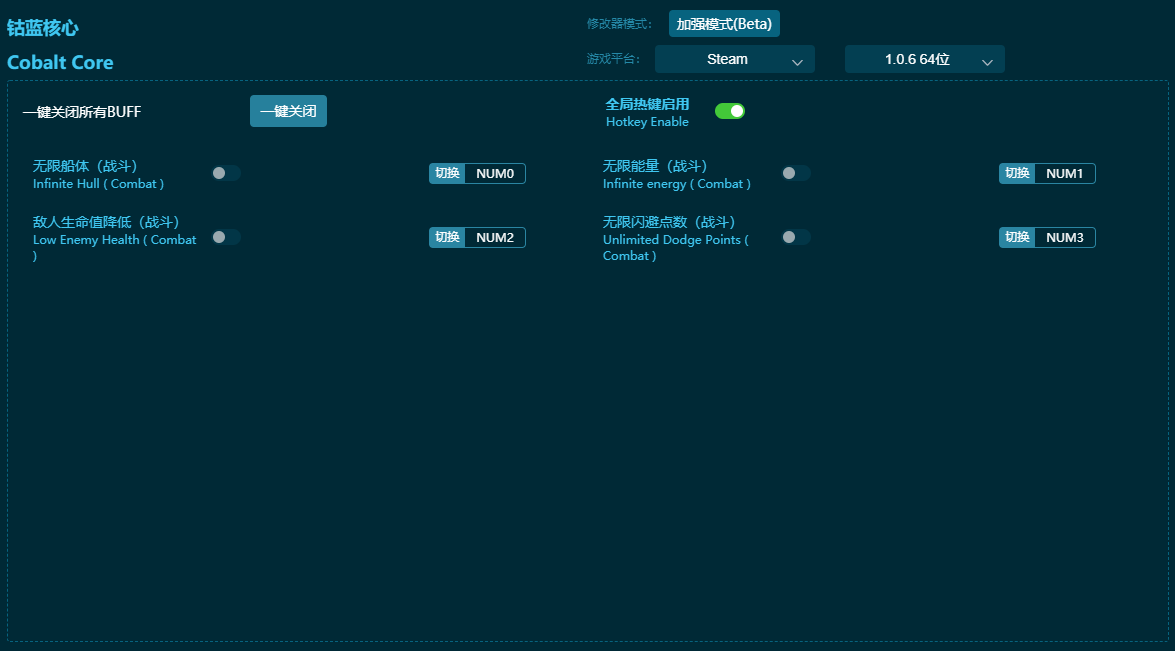
Task: Activate the Unlimited Dodge Points toggle
Action: pos(796,237)
